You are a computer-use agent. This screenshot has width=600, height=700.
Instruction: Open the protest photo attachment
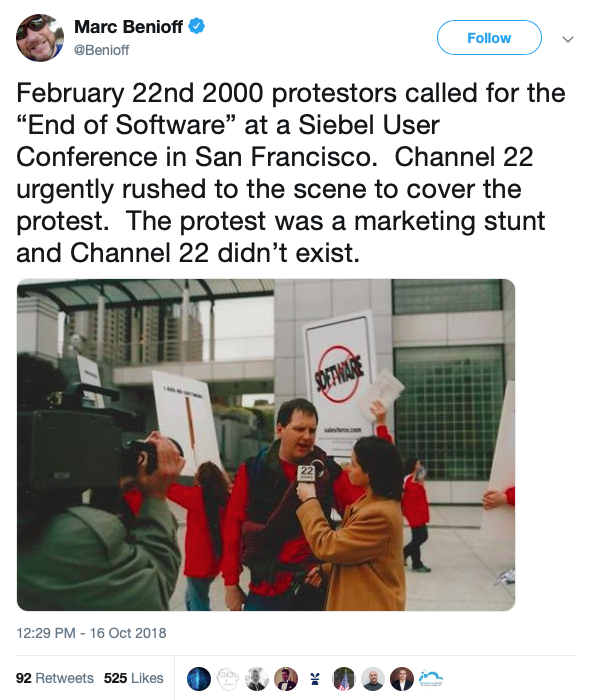(266, 445)
